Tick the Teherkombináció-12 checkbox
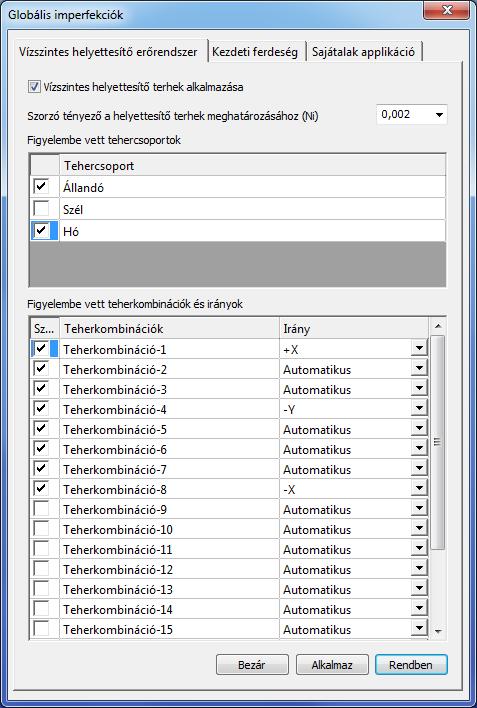This screenshot has width=477, height=708. pyautogui.click(x=41, y=569)
